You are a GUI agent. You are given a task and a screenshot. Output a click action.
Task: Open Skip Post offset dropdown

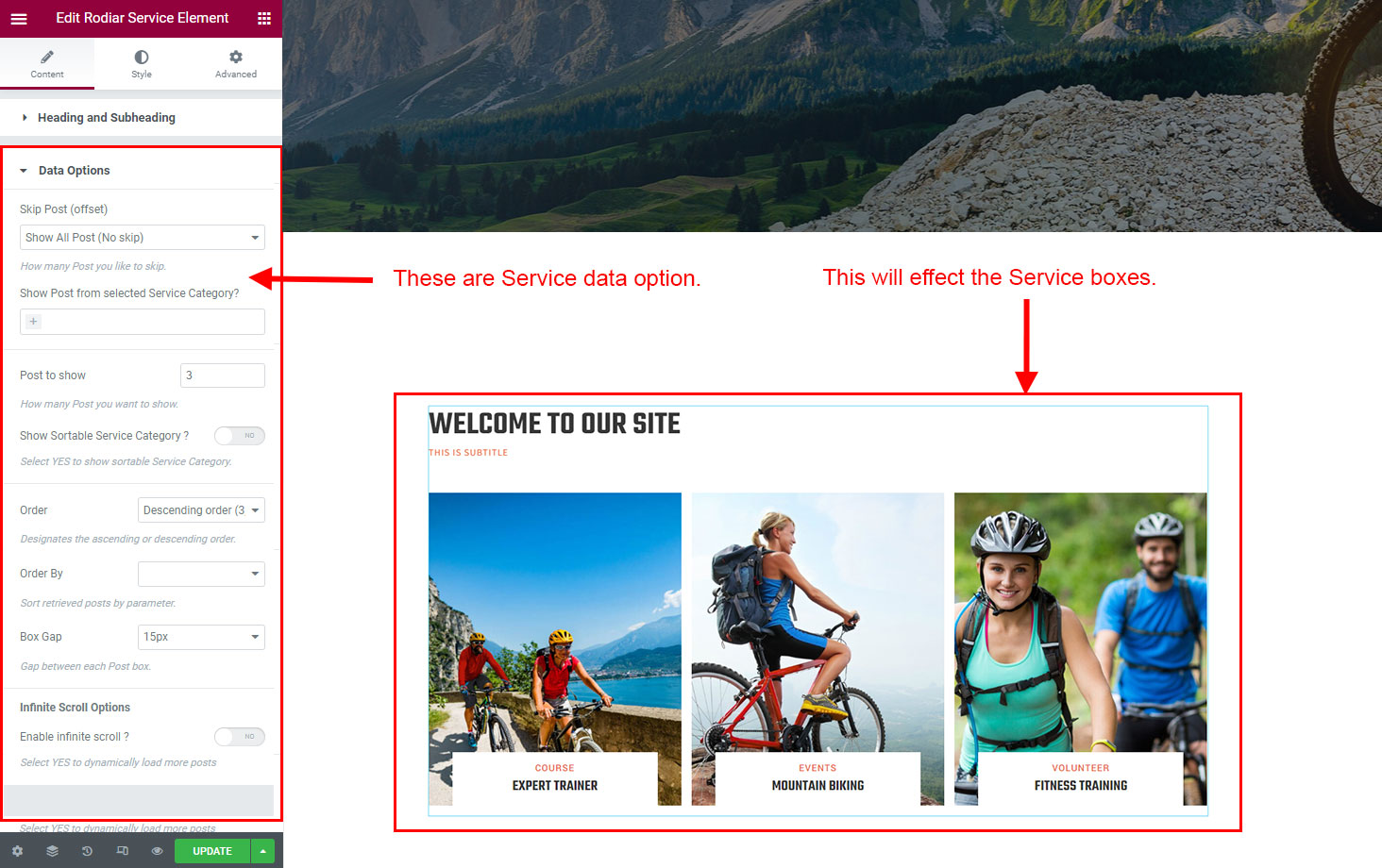tap(143, 238)
